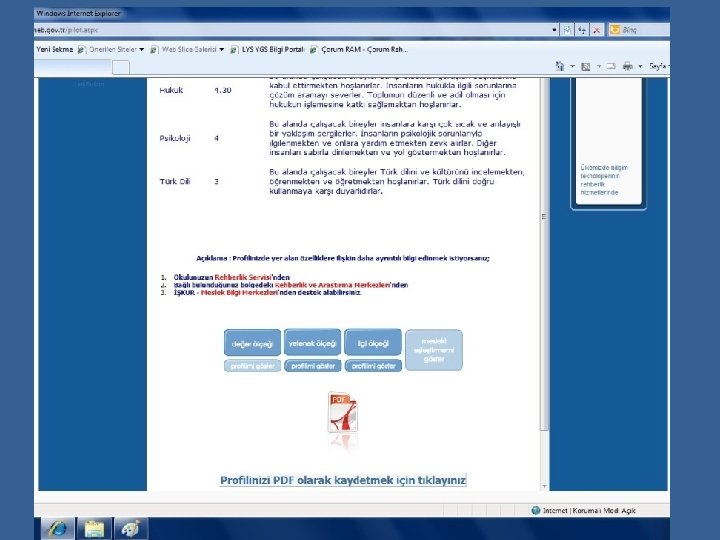Click the Türk Dili row label
This screenshot has height=540, width=720.
[174, 181]
